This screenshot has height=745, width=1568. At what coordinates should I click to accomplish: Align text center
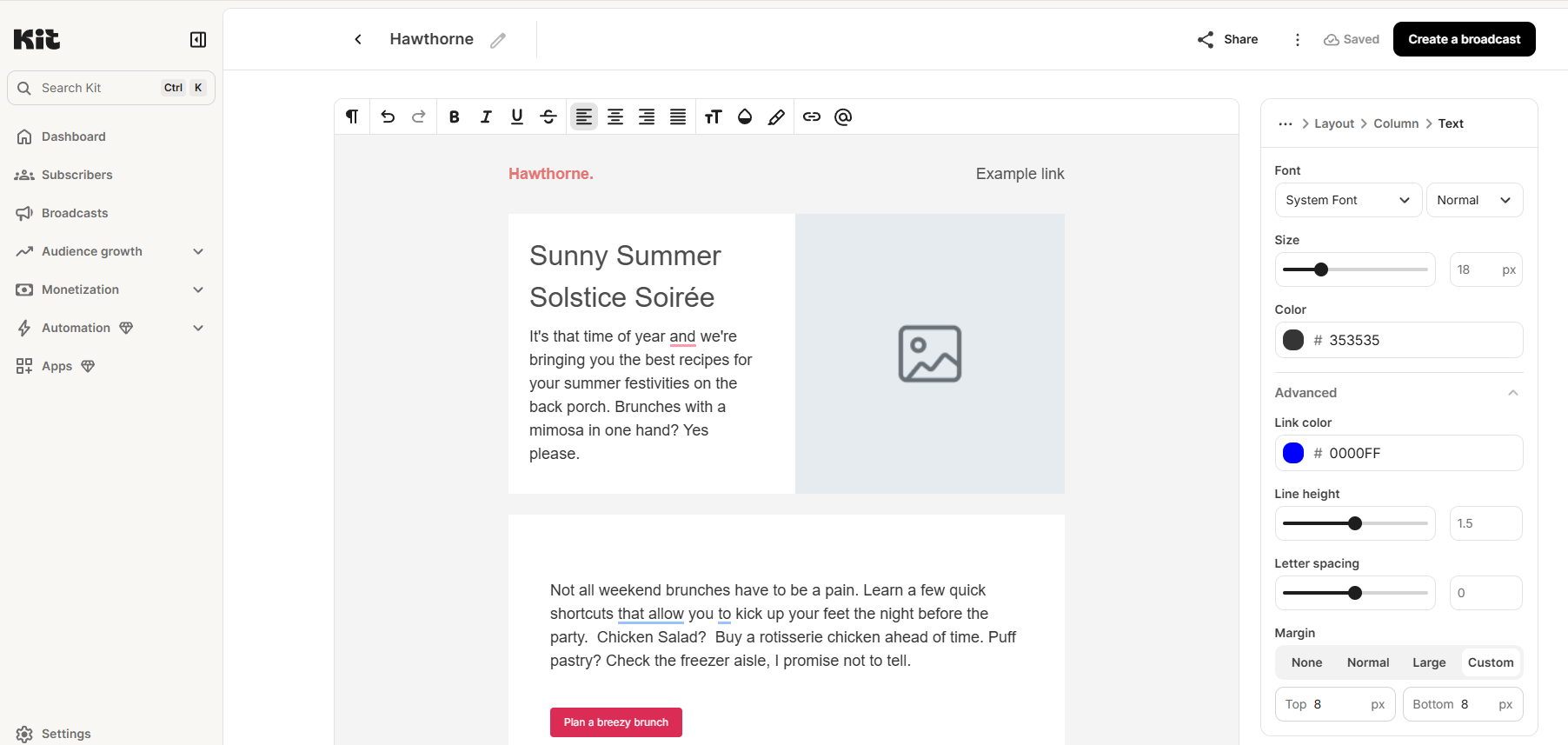(x=615, y=116)
